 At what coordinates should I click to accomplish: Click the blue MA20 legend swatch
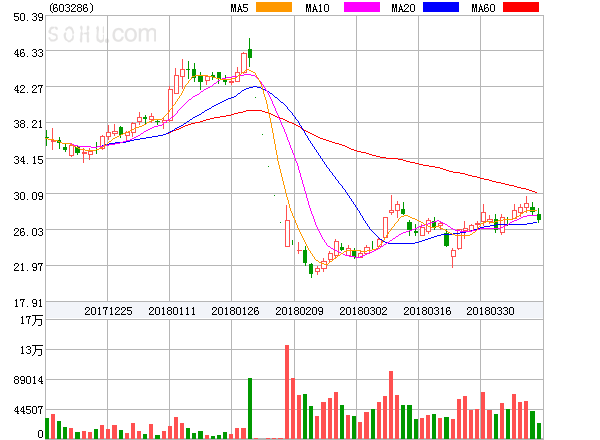tap(441, 7)
